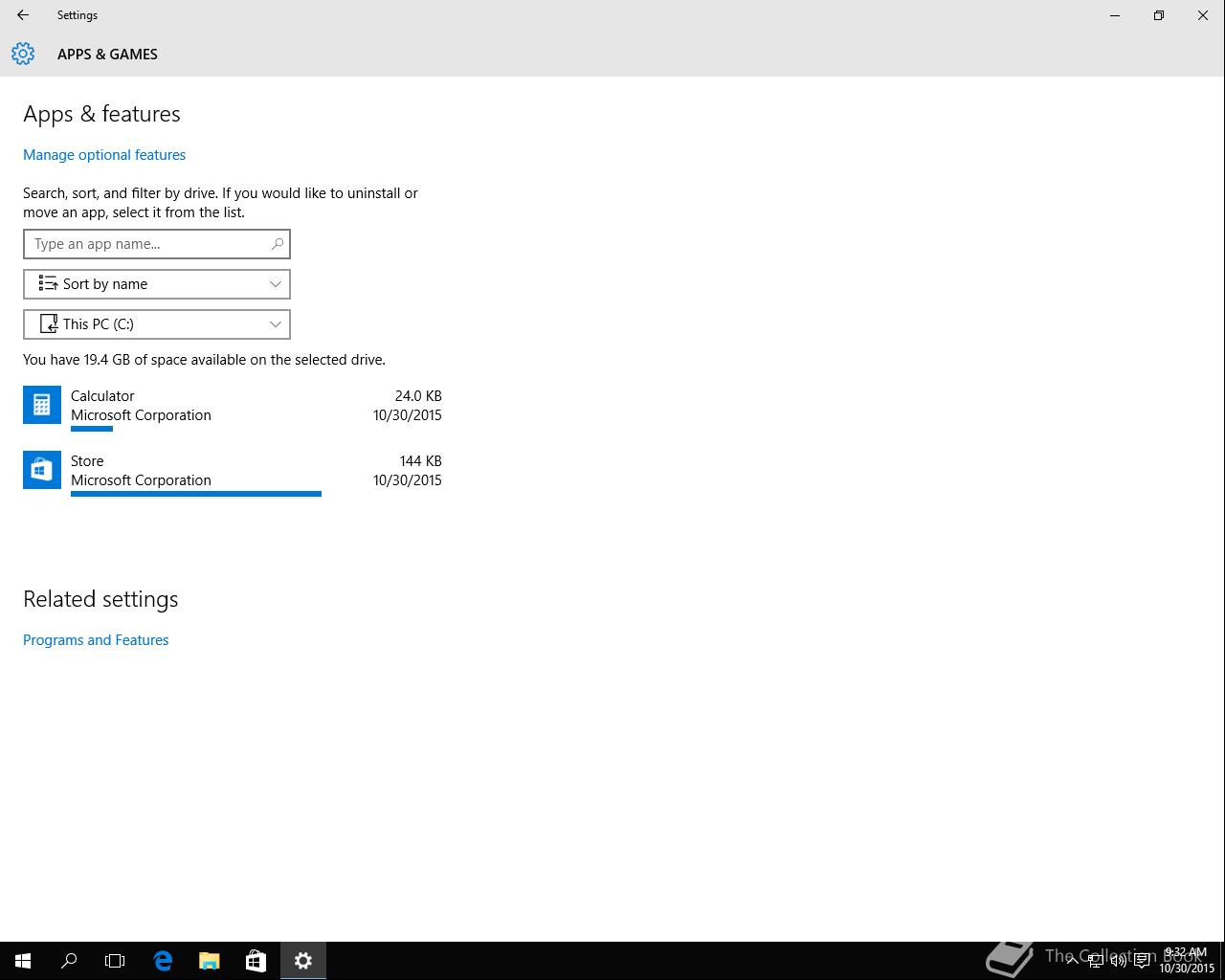Click the back arrow in Settings title bar

pos(23,15)
